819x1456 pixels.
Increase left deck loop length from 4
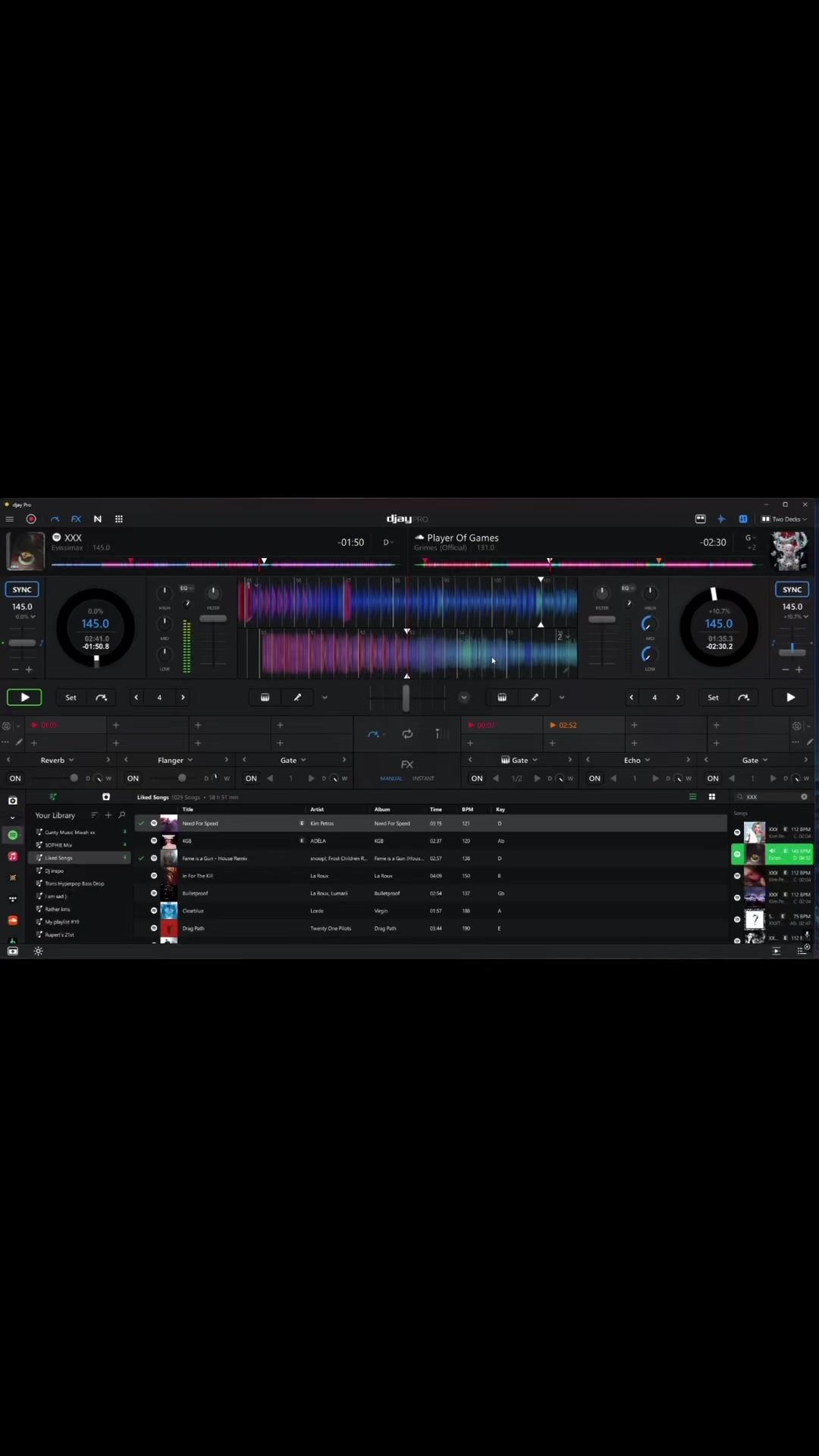tap(183, 698)
